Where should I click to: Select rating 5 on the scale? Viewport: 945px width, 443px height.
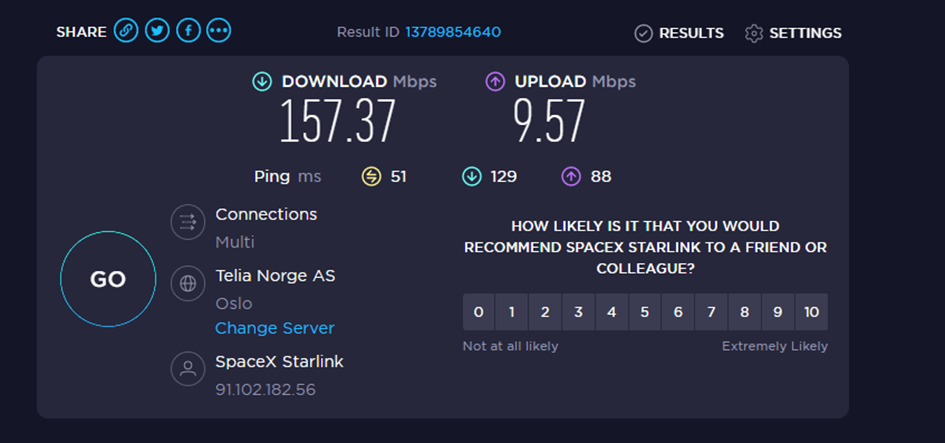pyautogui.click(x=645, y=312)
